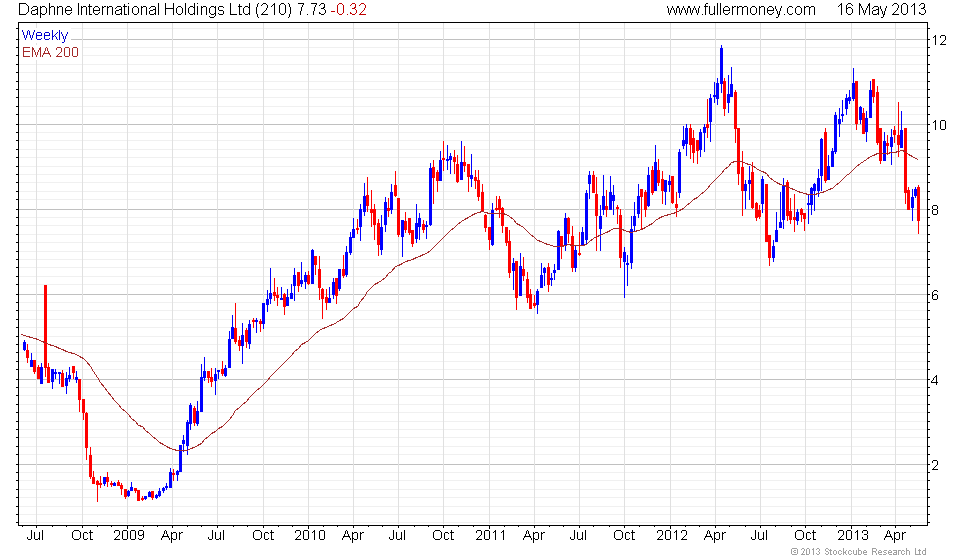Click the 2010 year label on time axis
980x560 pixels.
coord(310,535)
